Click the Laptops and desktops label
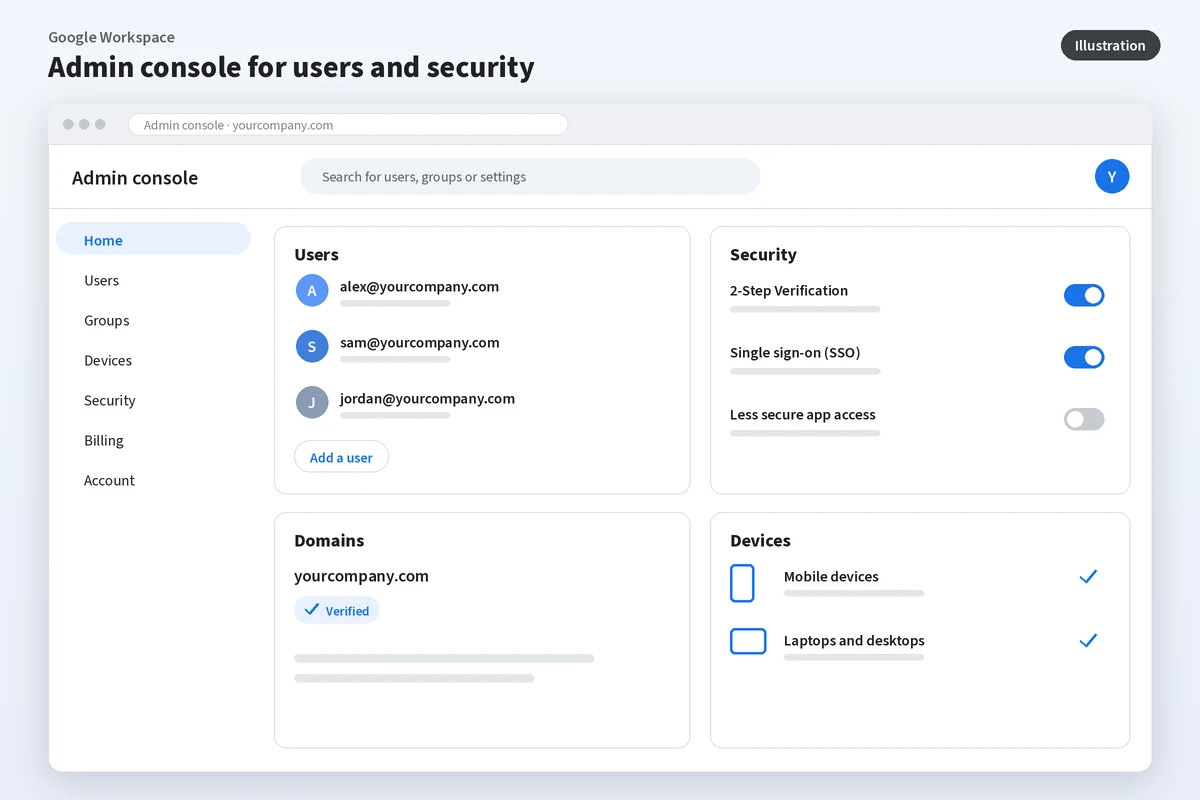Screen dimensions: 1200x800 pyautogui.click(x=854, y=640)
